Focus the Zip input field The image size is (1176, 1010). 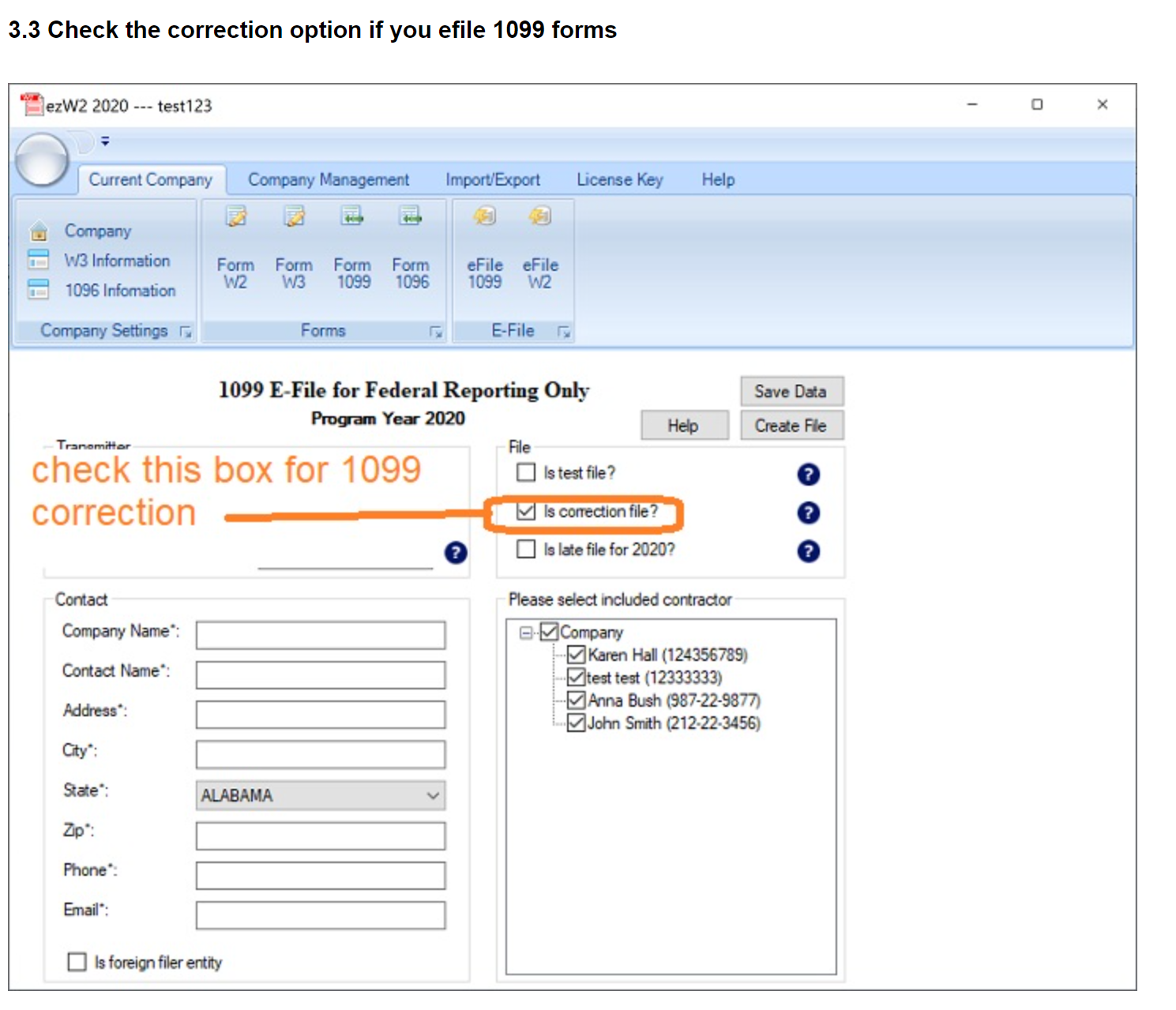[321, 835]
